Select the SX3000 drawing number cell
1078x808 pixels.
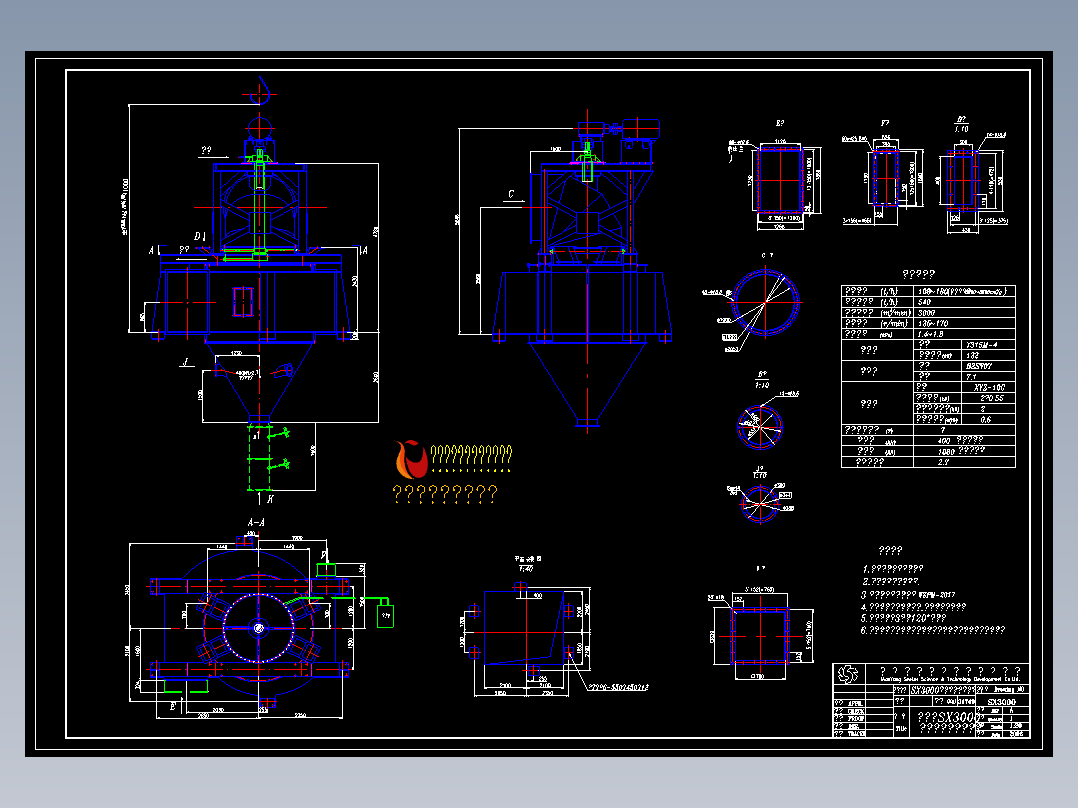pyautogui.click(x=1002, y=702)
